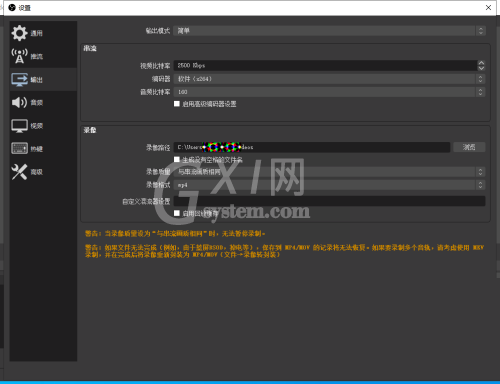Open the 音频 (Audio) speaker settings page
The width and height of the screenshot is (500, 384).
pyautogui.click(x=43, y=102)
